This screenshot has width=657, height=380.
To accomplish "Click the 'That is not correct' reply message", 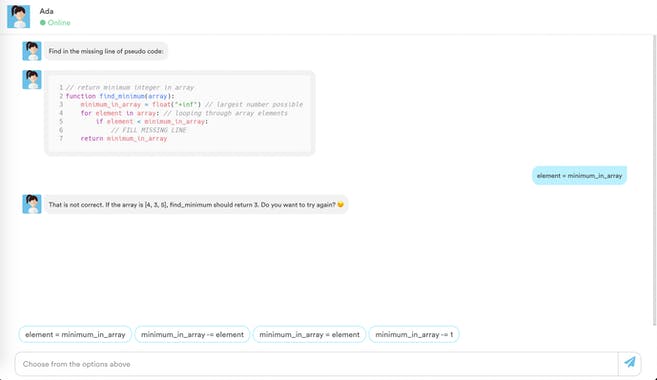I will click(196, 204).
